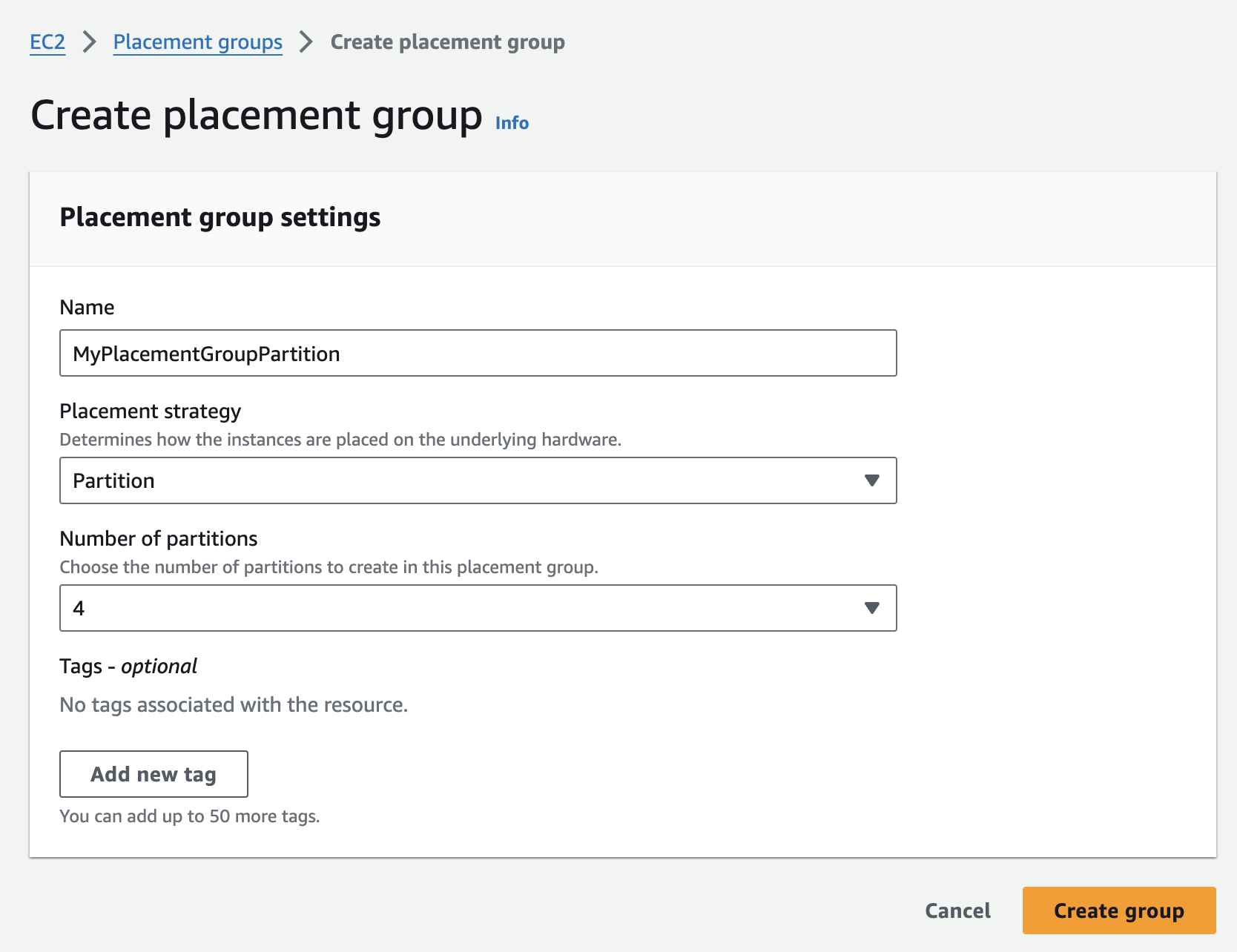Go to Placement groups breadcrumb

197,42
